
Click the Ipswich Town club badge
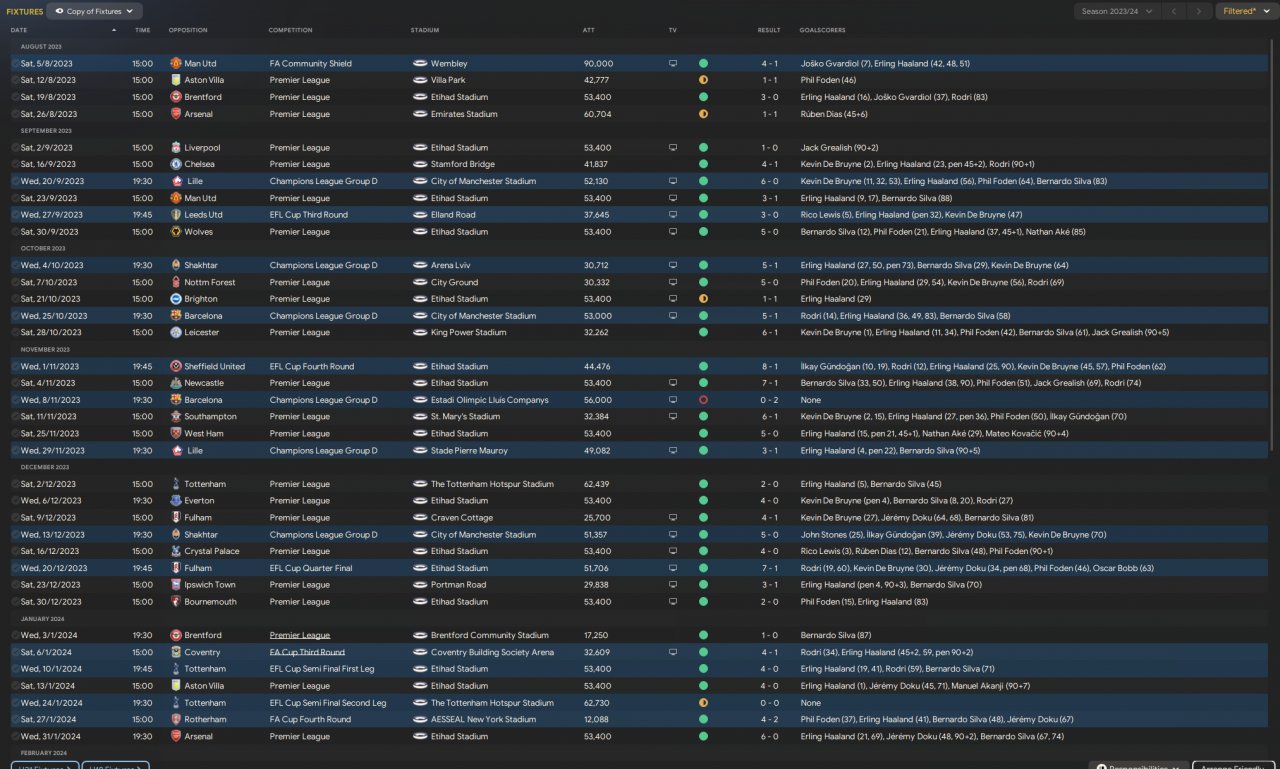click(x=176, y=585)
